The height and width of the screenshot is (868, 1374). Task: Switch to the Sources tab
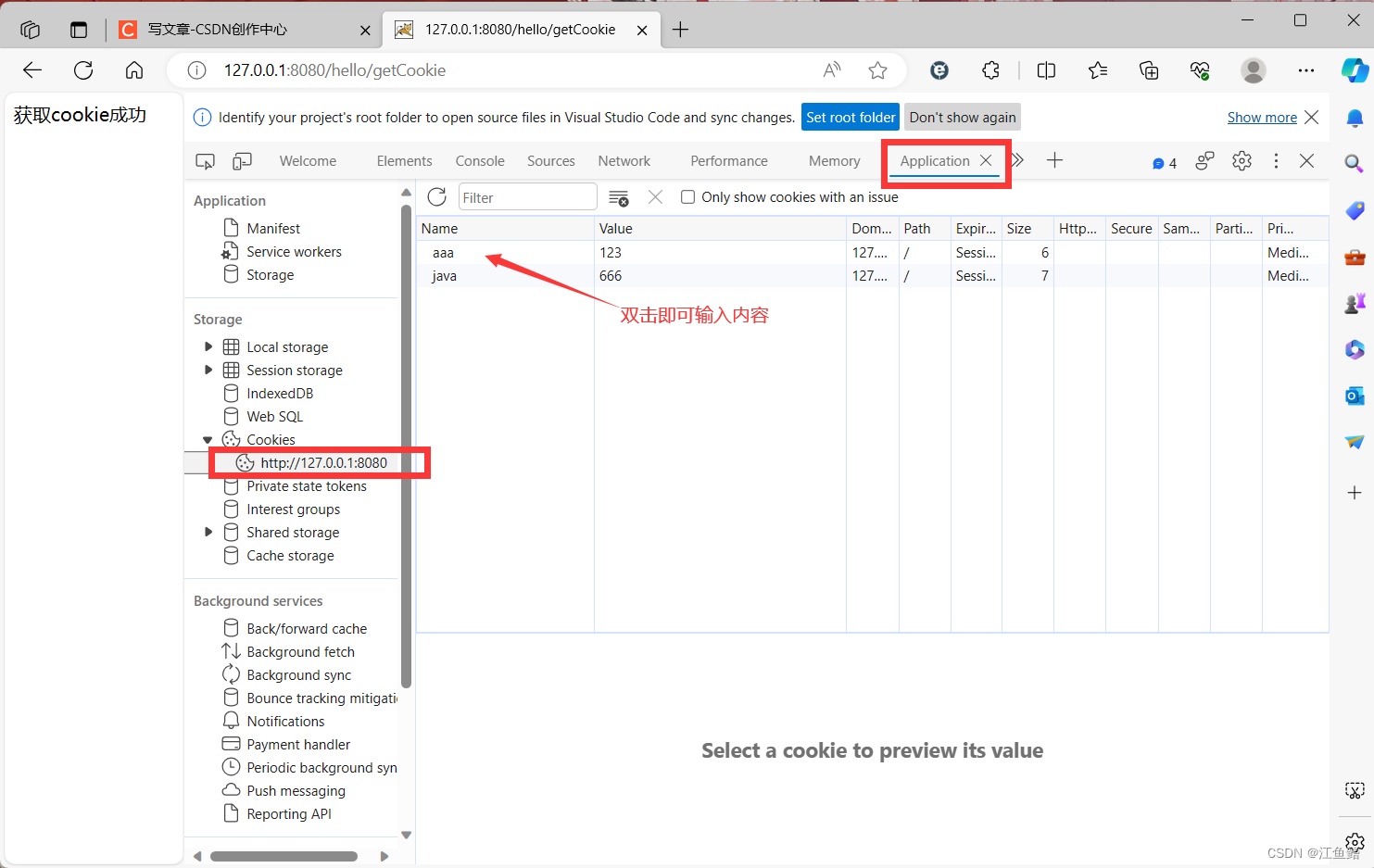coord(551,161)
